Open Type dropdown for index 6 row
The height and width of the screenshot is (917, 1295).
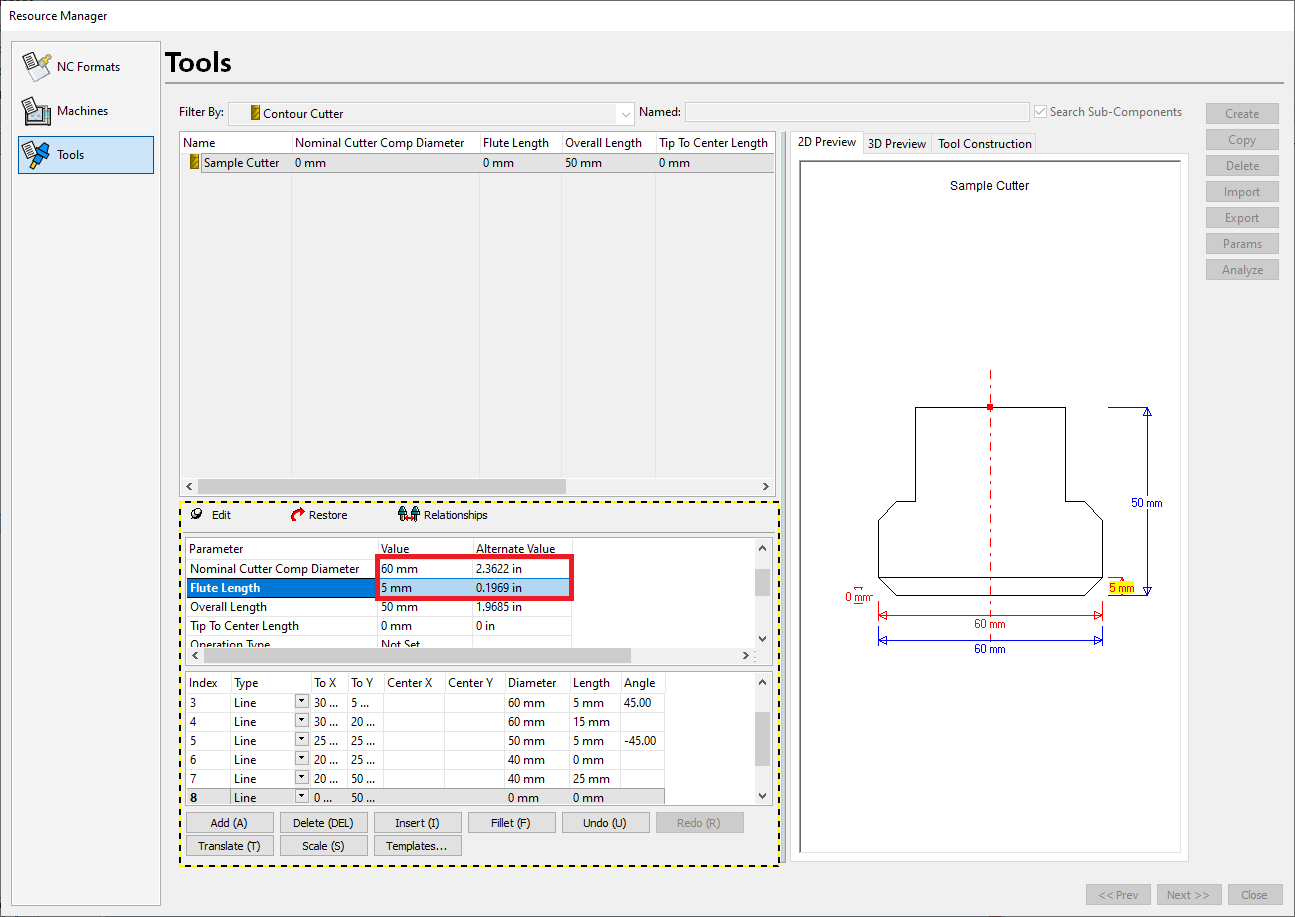pyautogui.click(x=302, y=760)
